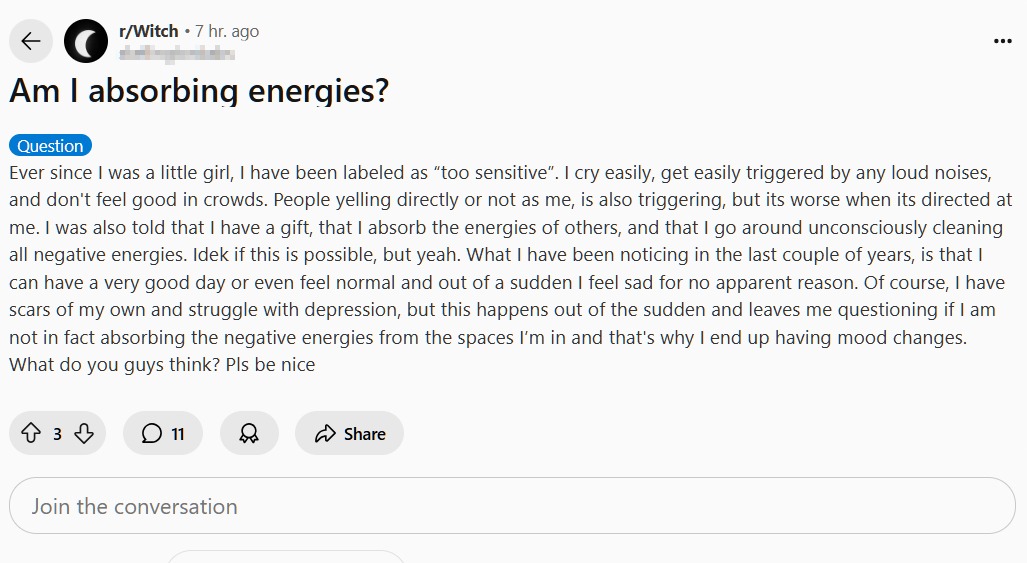The image size is (1027, 563).
Task: Click in the 'Join the conversation' field
Action: 512,506
